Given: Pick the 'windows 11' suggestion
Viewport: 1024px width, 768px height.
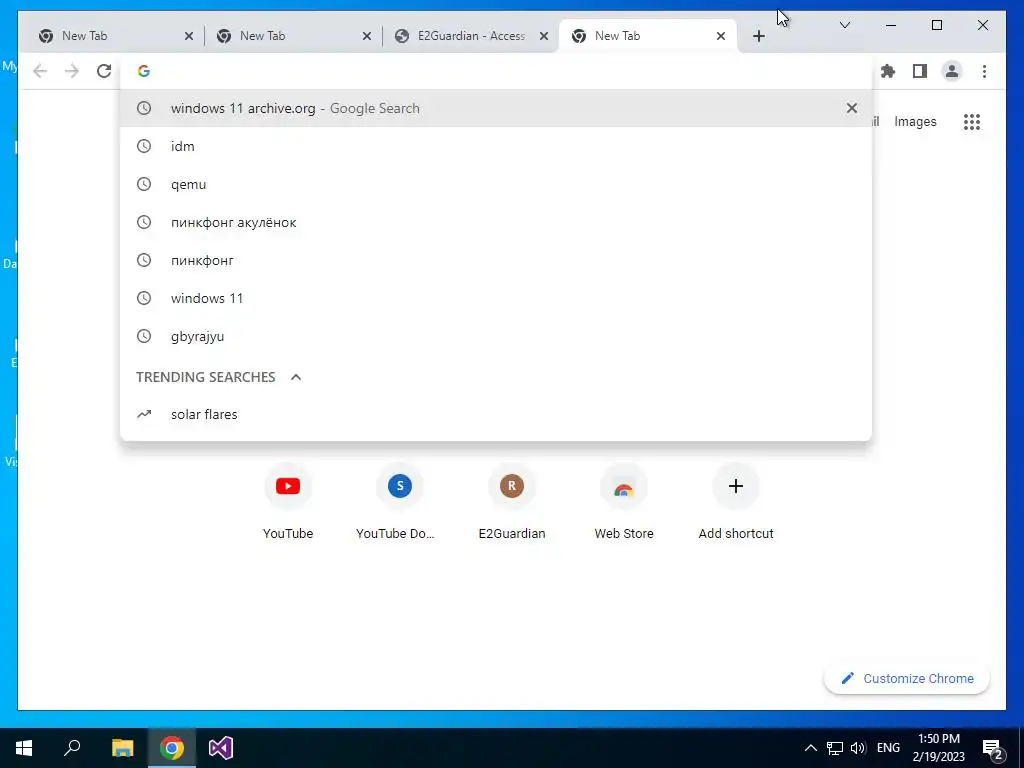Looking at the screenshot, I should pyautogui.click(x=496, y=298).
